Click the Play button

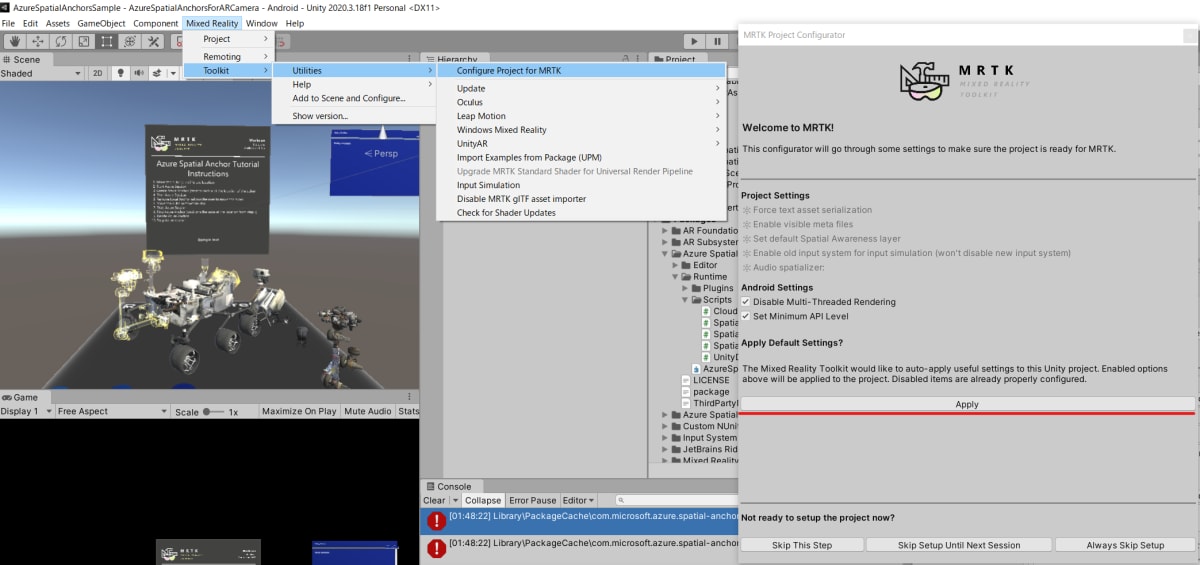point(694,41)
